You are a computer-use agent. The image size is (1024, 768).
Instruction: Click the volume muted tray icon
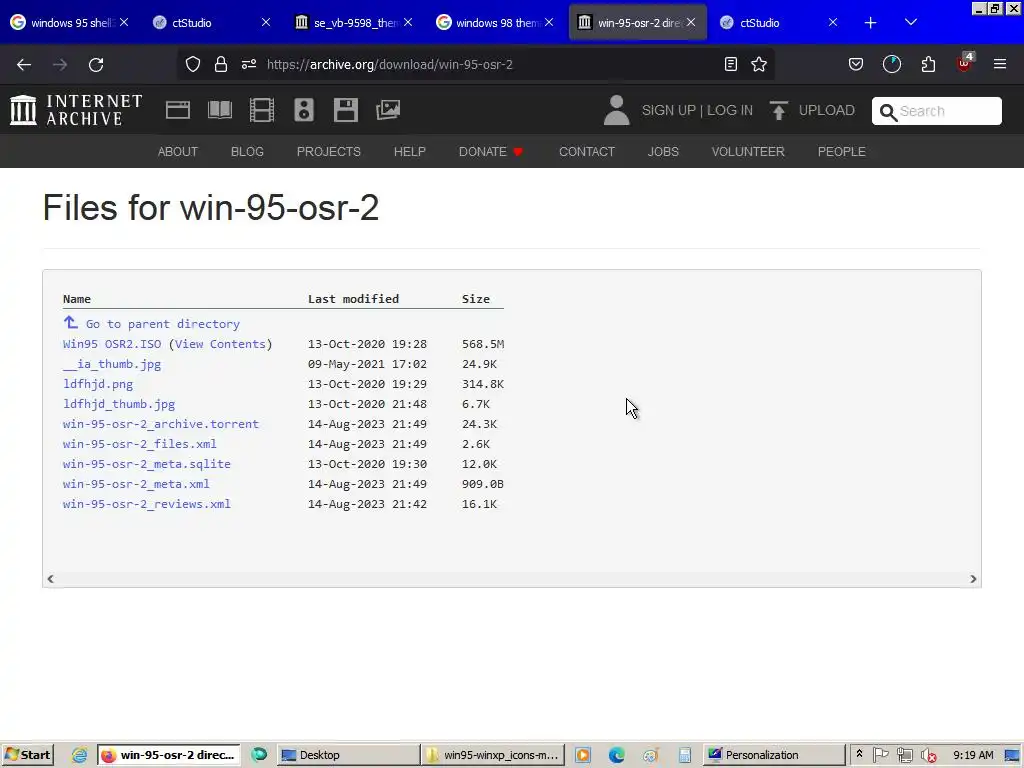pos(928,755)
